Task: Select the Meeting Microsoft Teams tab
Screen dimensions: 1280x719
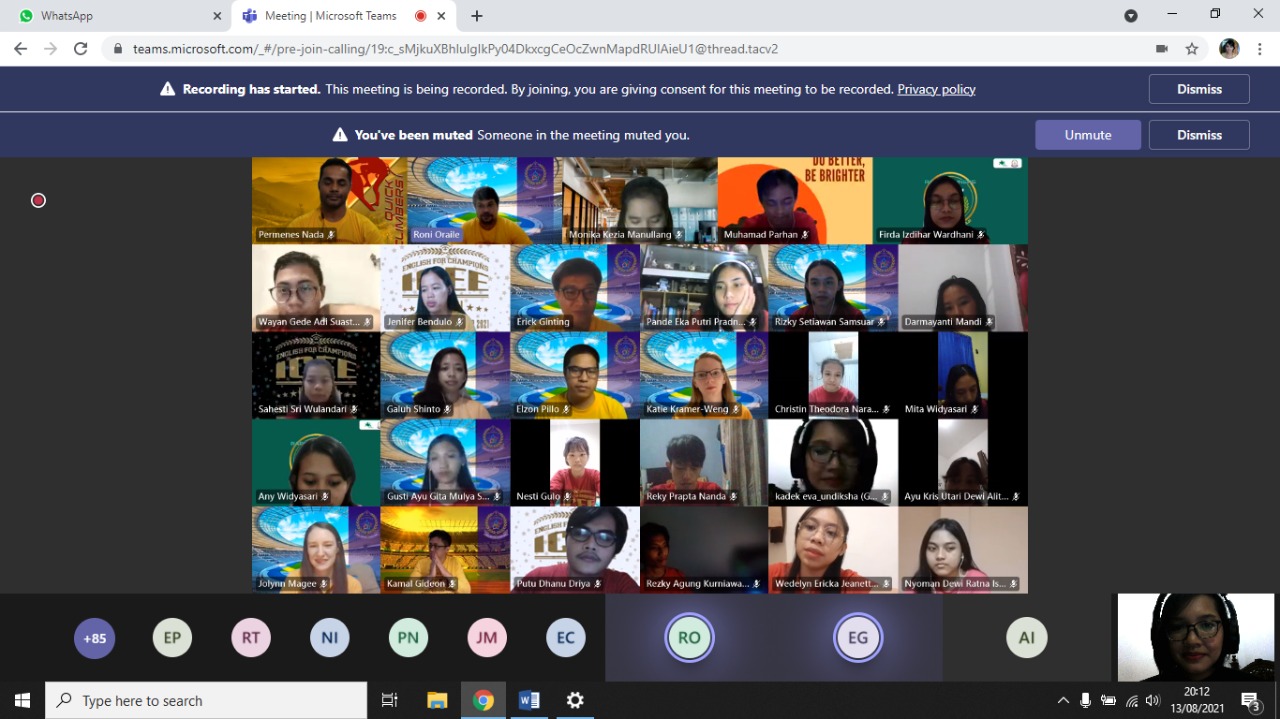Action: pyautogui.click(x=330, y=15)
